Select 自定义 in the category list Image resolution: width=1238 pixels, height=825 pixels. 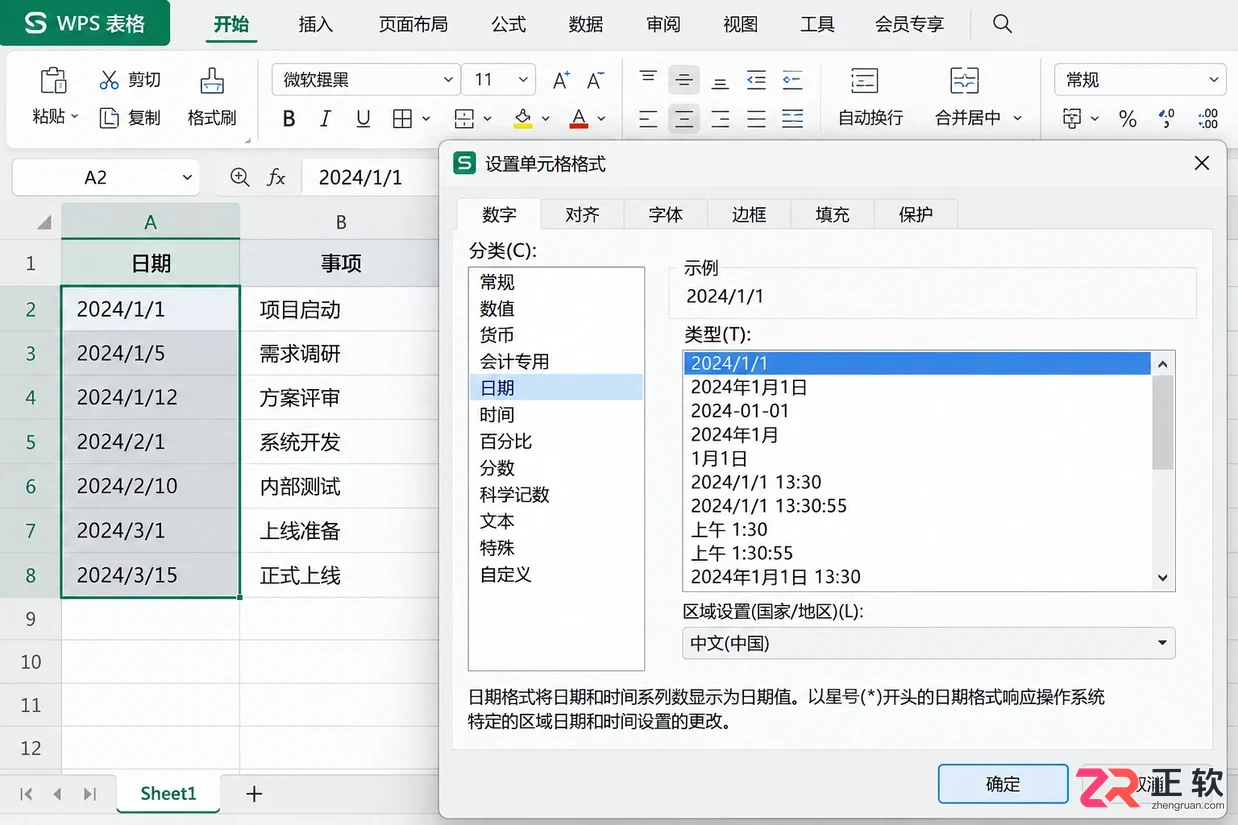[x=556, y=574]
